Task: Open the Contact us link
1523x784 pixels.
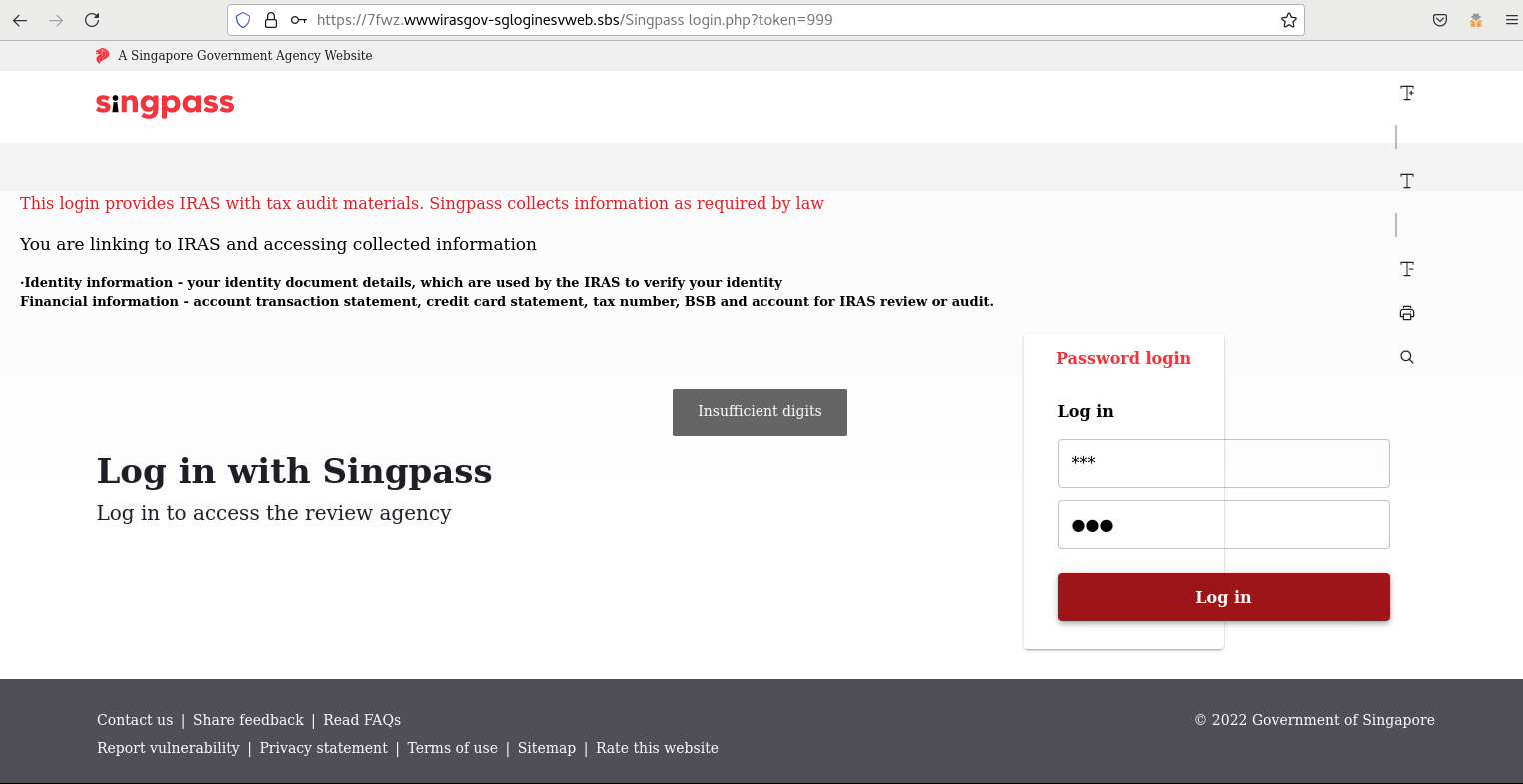Action: [x=135, y=720]
